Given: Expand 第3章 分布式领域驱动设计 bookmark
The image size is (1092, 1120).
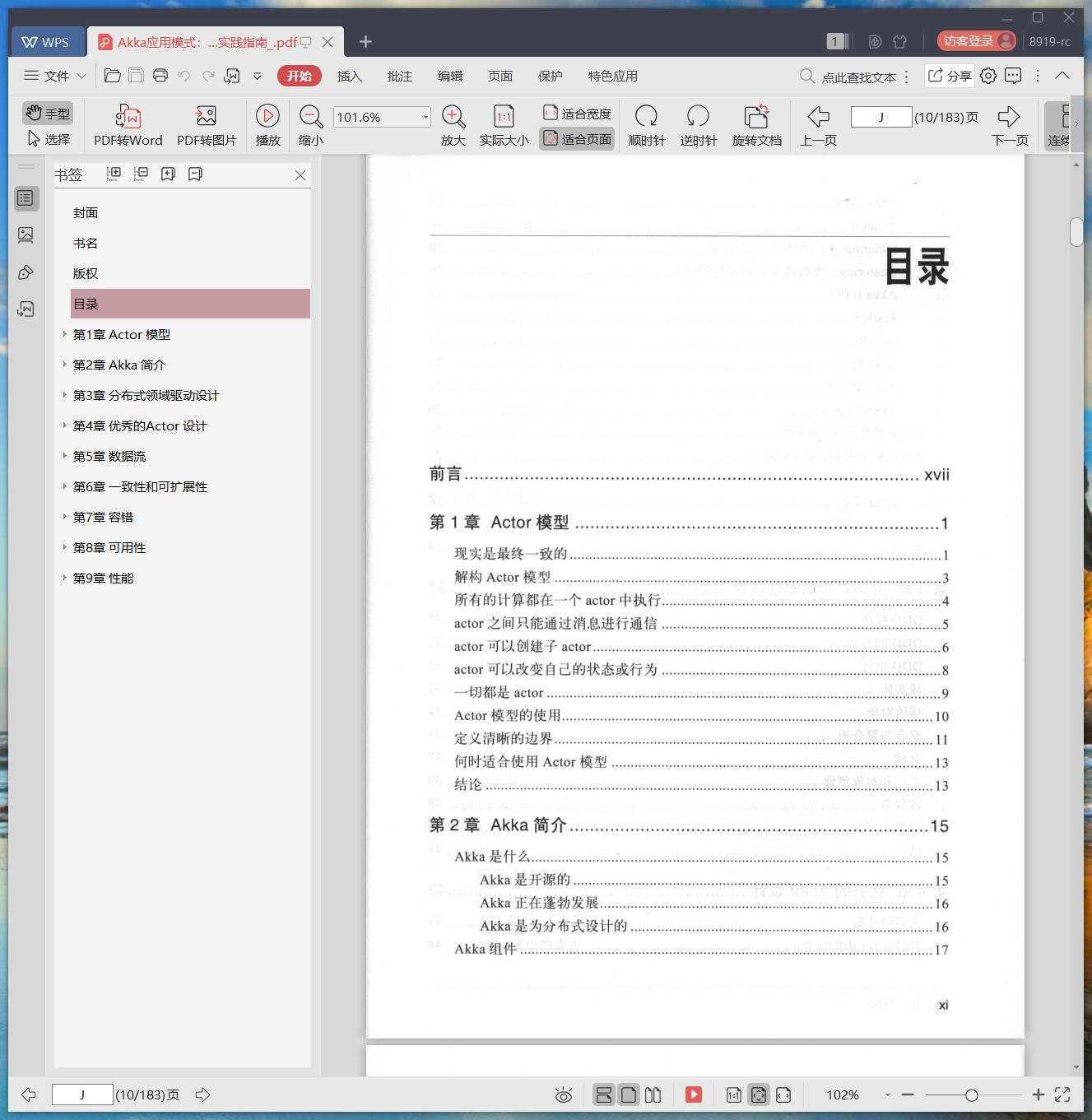Looking at the screenshot, I should [x=65, y=394].
